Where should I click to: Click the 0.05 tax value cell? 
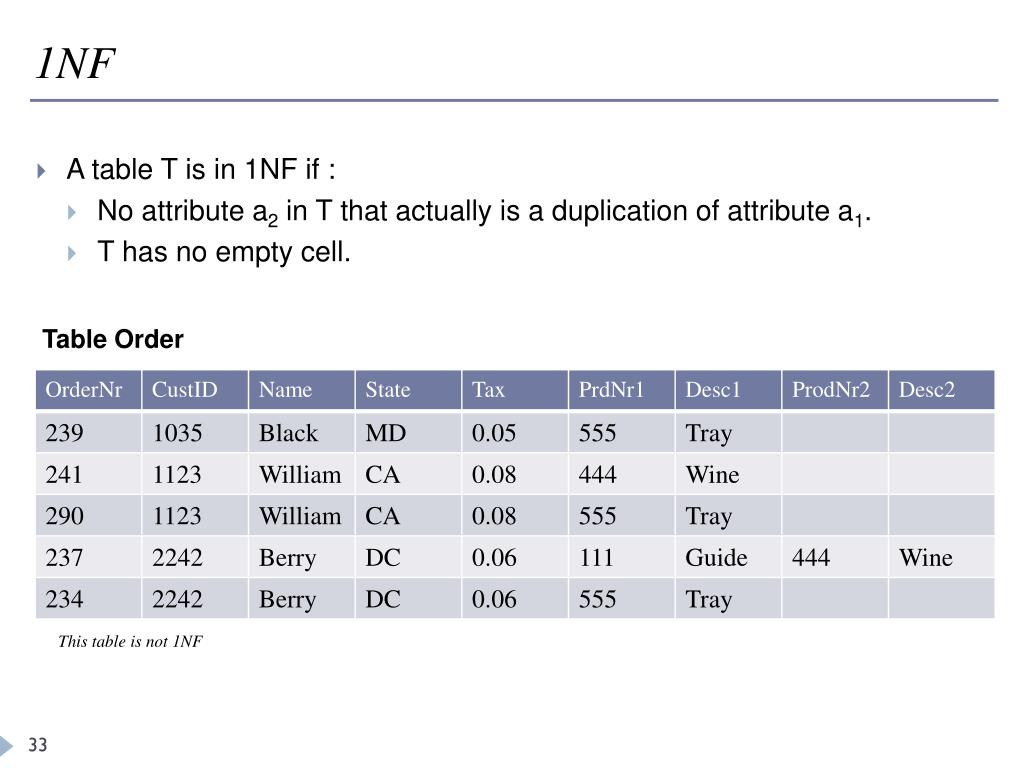tap(515, 432)
